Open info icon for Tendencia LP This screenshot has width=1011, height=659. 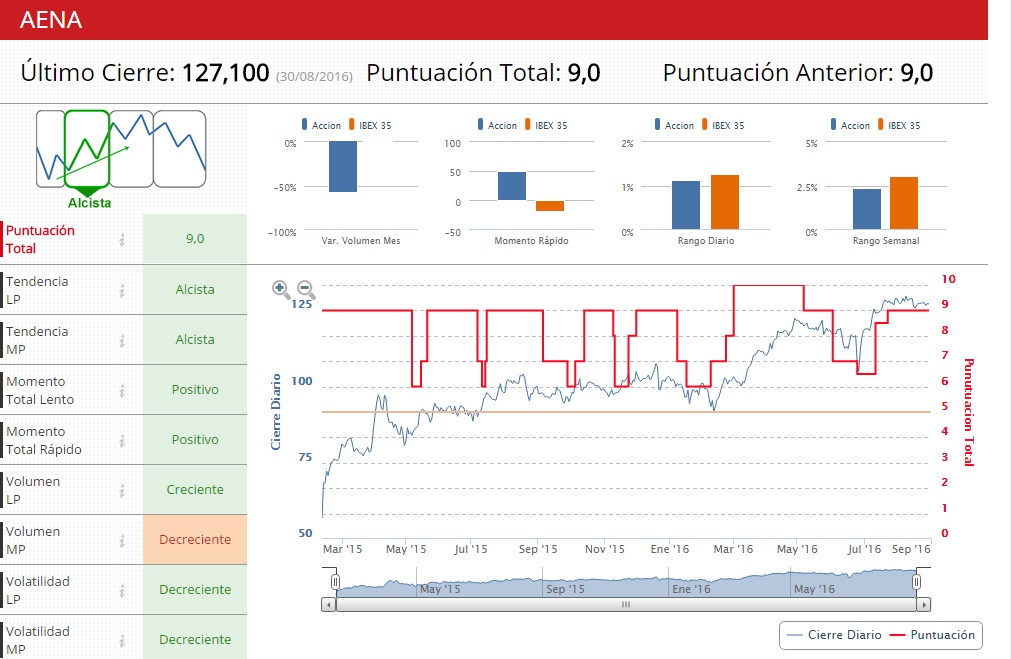(x=122, y=290)
